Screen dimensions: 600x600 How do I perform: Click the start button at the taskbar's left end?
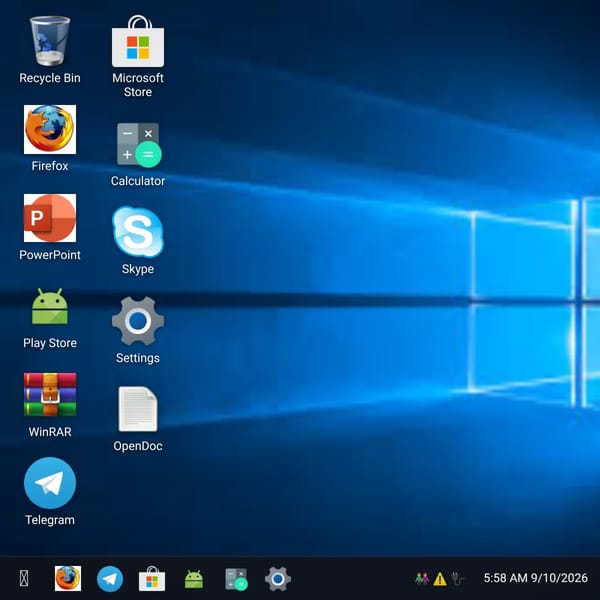point(24,578)
